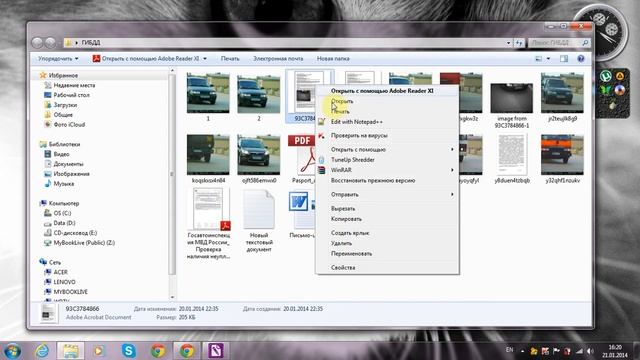Click the volume icon in system tray
The image size is (640, 360).
(x=590, y=351)
